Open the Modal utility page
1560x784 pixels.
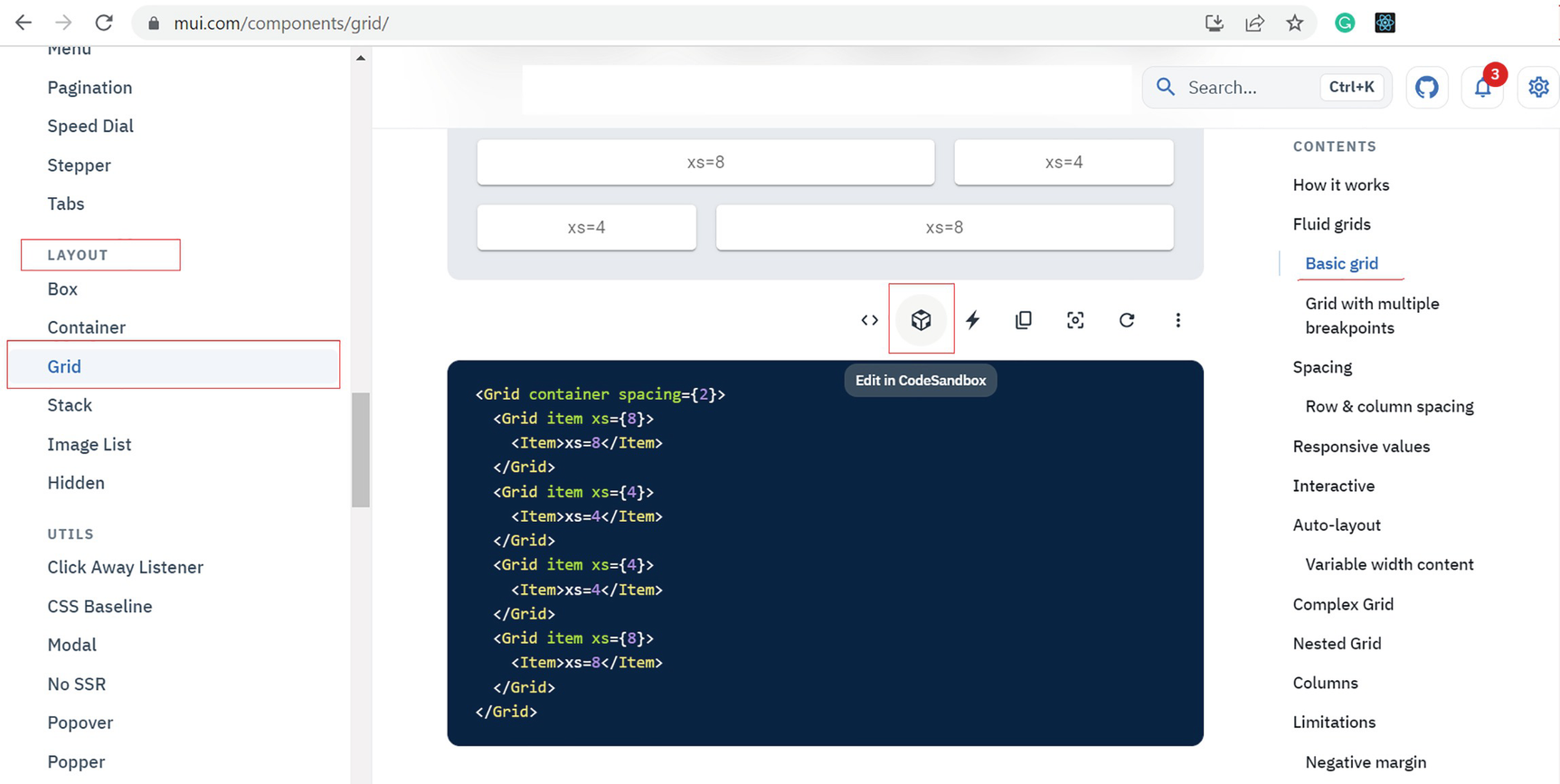[x=71, y=645]
